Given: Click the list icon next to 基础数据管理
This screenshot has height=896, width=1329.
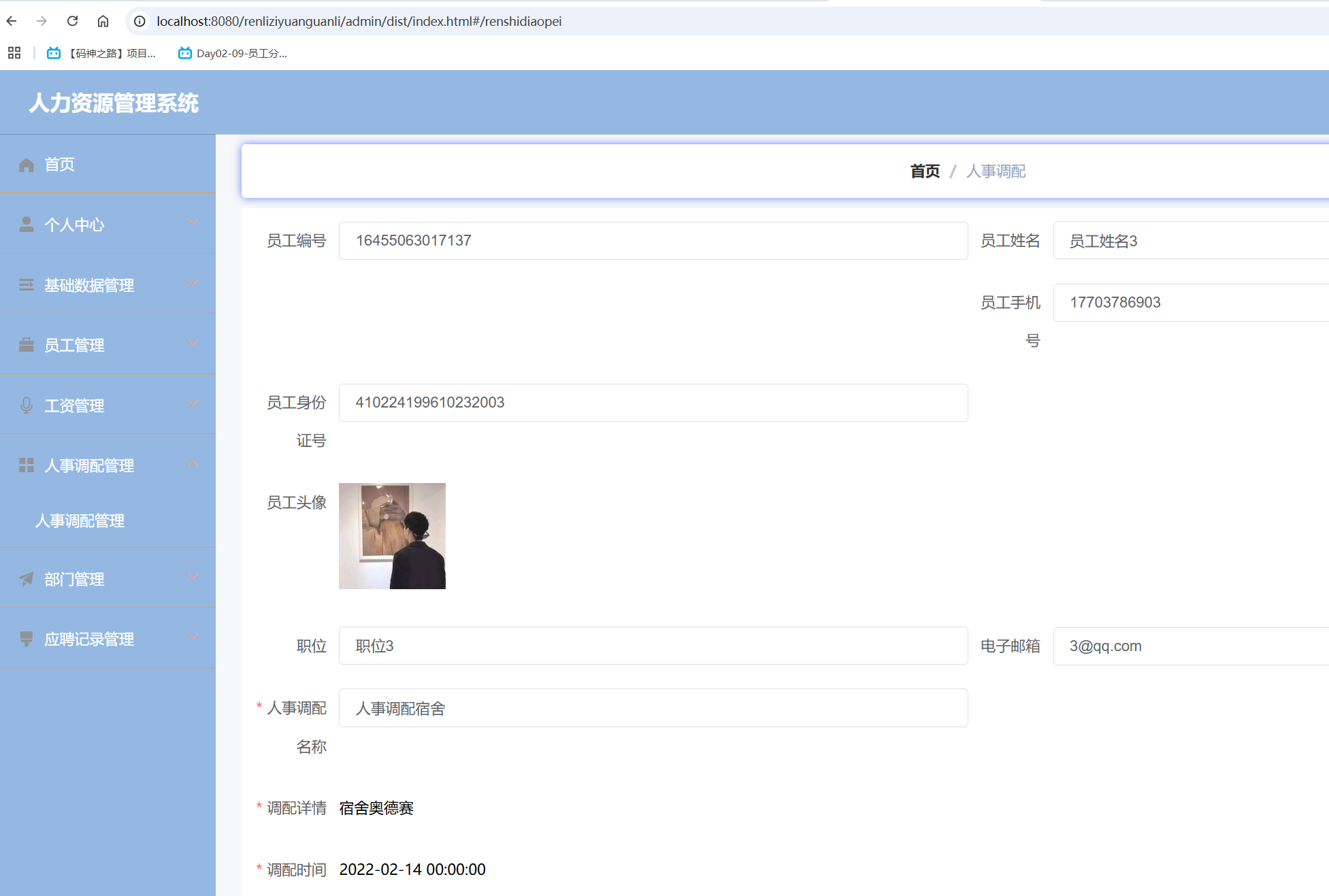Looking at the screenshot, I should [27, 284].
